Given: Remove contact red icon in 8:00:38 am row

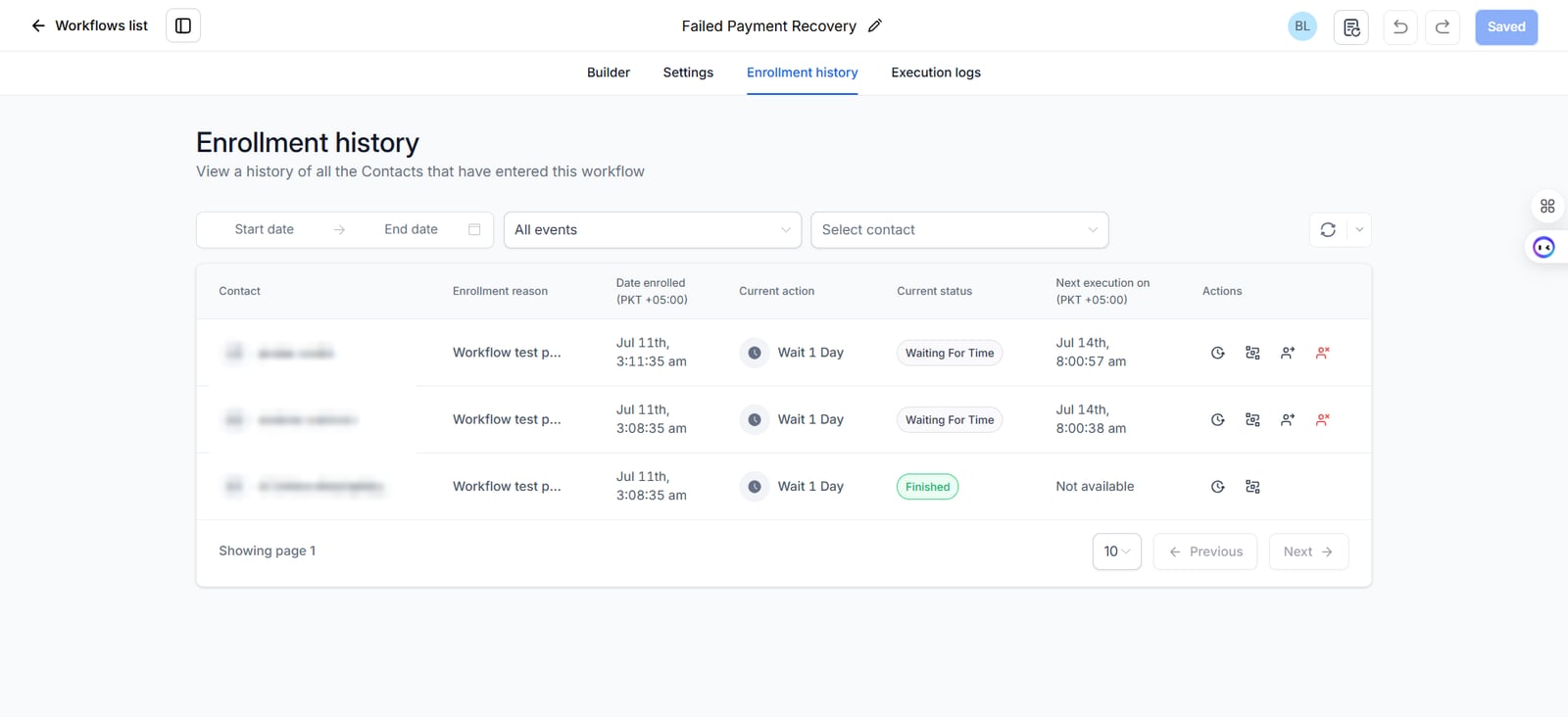Looking at the screenshot, I should point(1323,419).
